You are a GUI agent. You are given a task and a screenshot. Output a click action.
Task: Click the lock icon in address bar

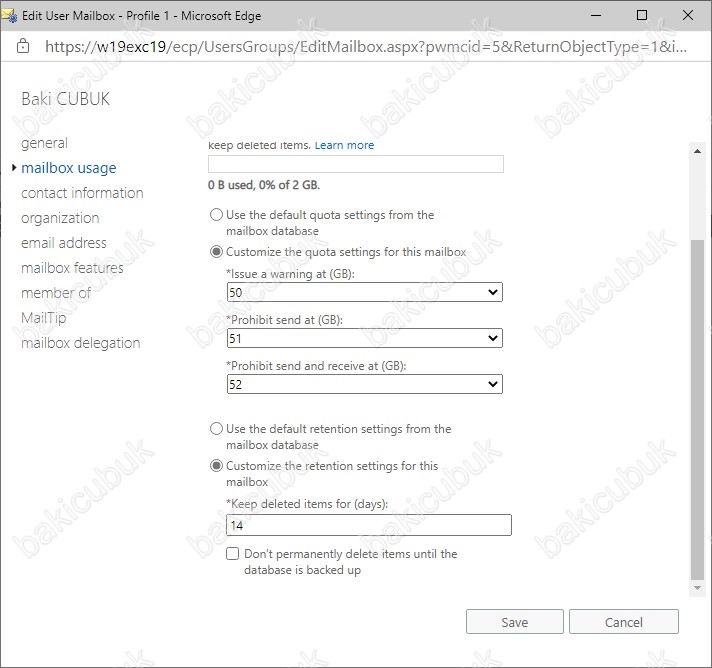(x=23, y=46)
